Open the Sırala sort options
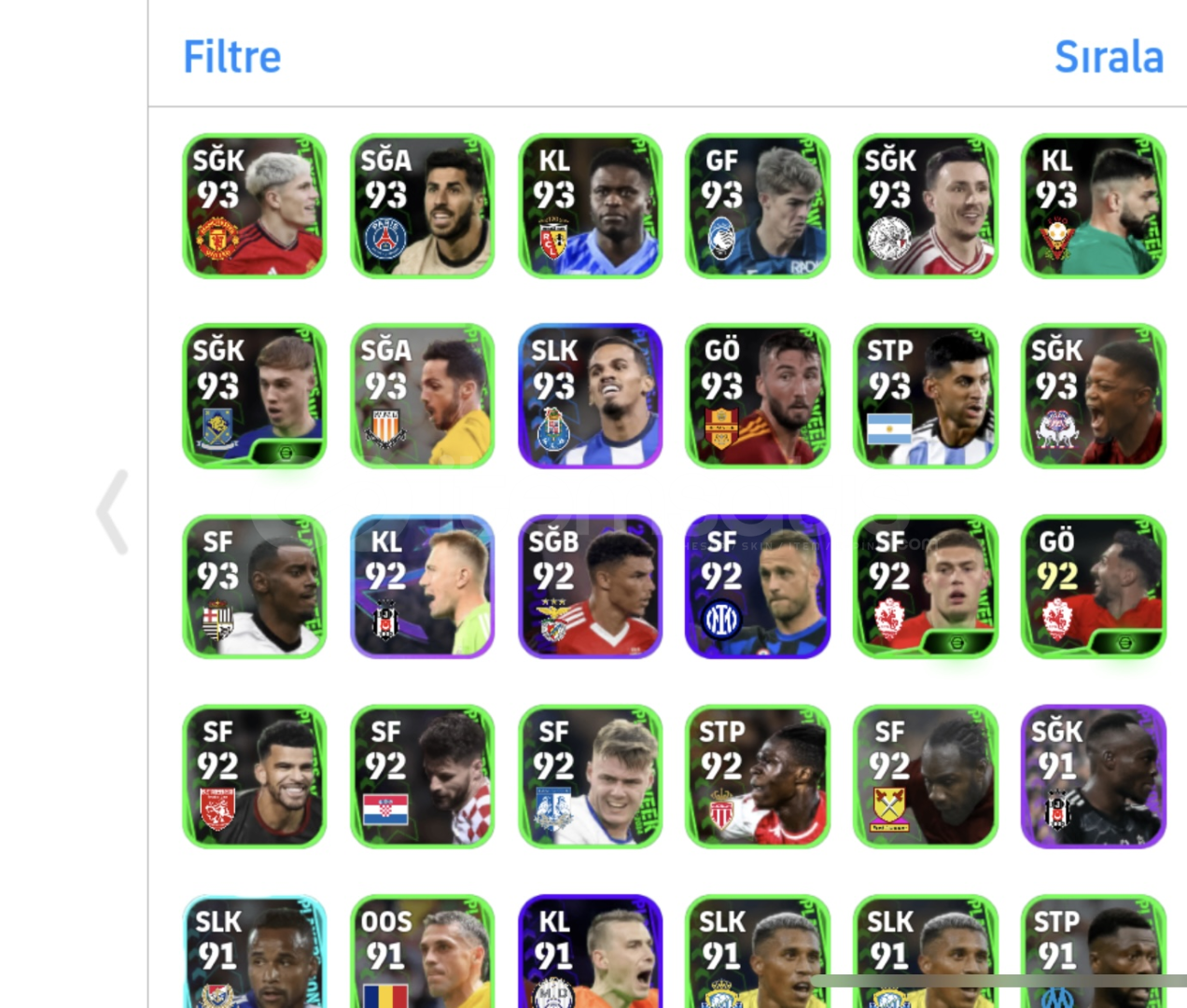The height and width of the screenshot is (1008, 1187). point(1109,56)
